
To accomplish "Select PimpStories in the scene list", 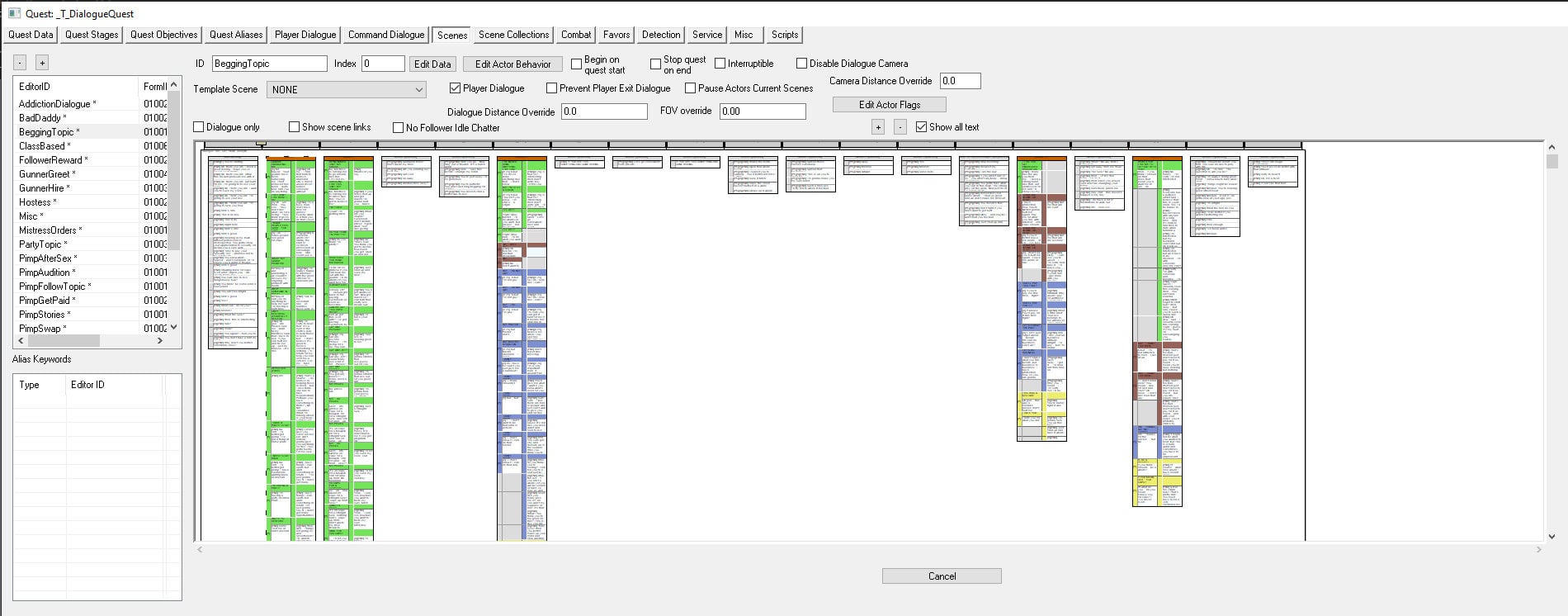I will pos(45,315).
